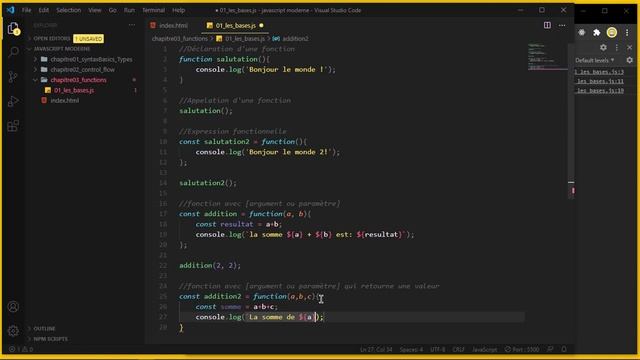Close the DevTools panel
This screenshot has width=640, height=360.
629,48
